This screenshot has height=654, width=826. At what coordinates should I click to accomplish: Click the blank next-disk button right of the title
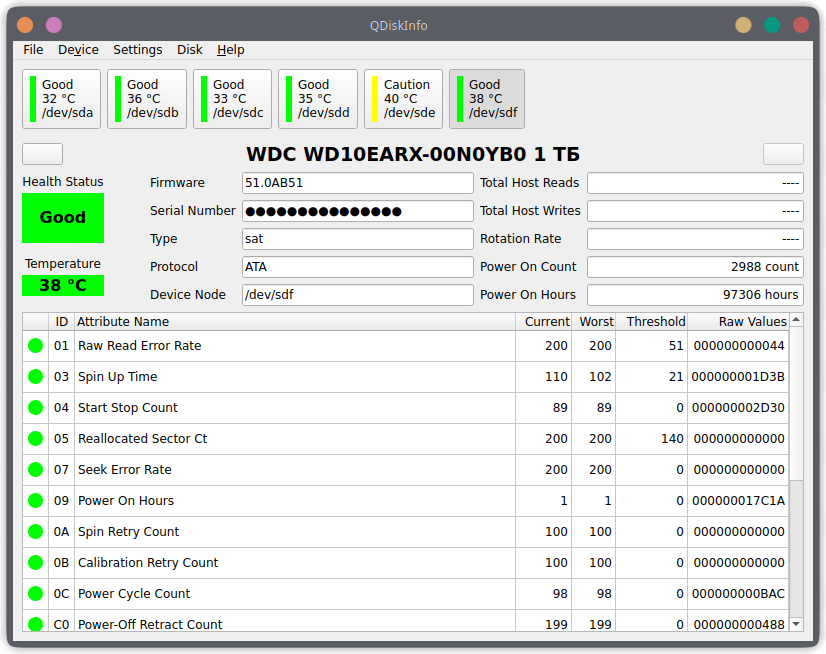pyautogui.click(x=783, y=154)
